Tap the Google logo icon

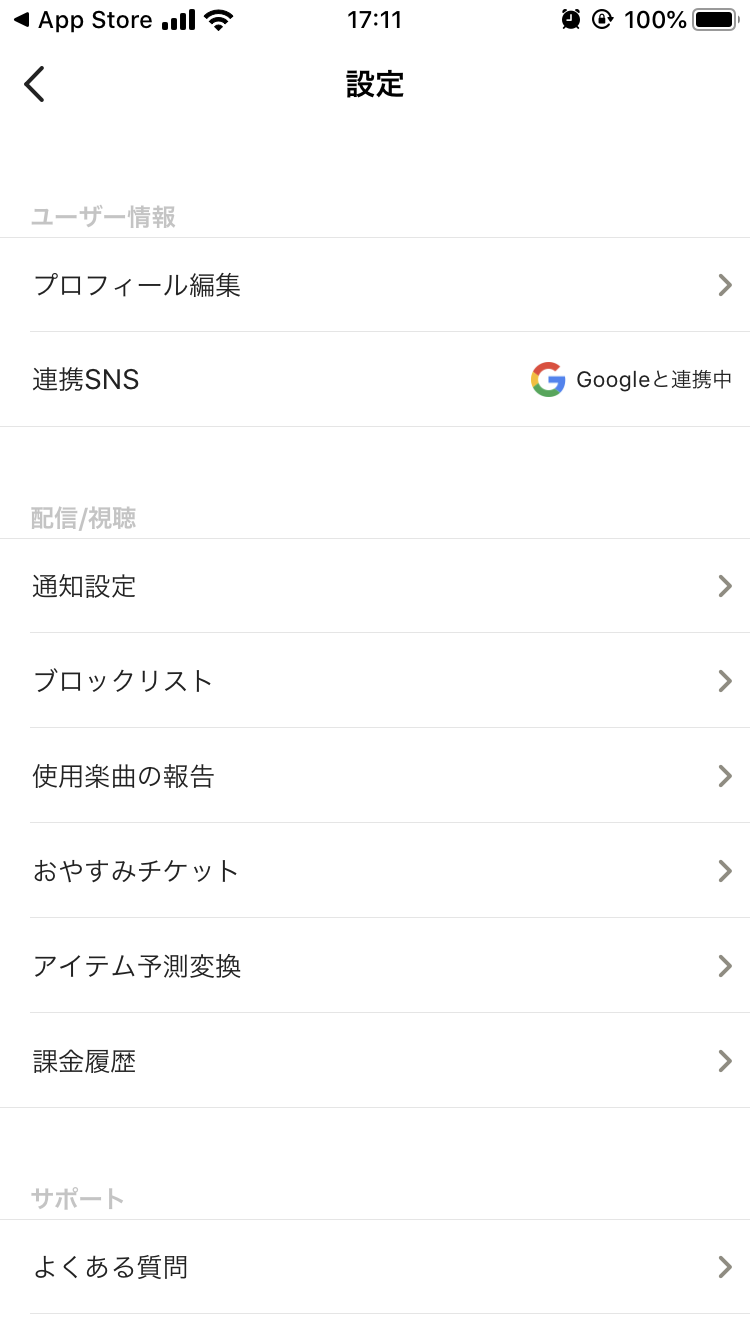tap(548, 380)
